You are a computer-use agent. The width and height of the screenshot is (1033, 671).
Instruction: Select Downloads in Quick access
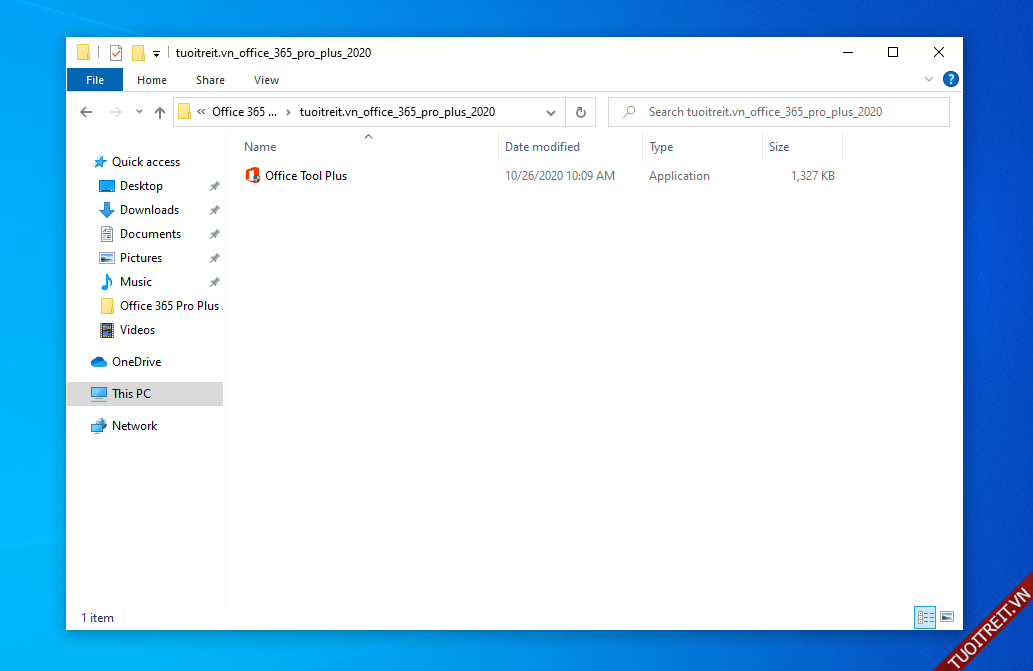coord(149,210)
